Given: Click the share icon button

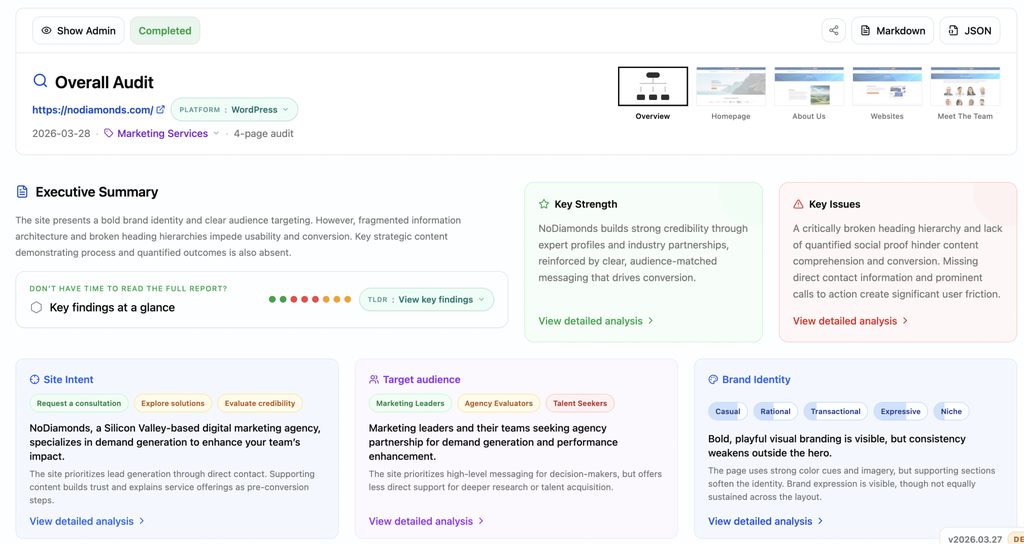Looking at the screenshot, I should [x=834, y=31].
